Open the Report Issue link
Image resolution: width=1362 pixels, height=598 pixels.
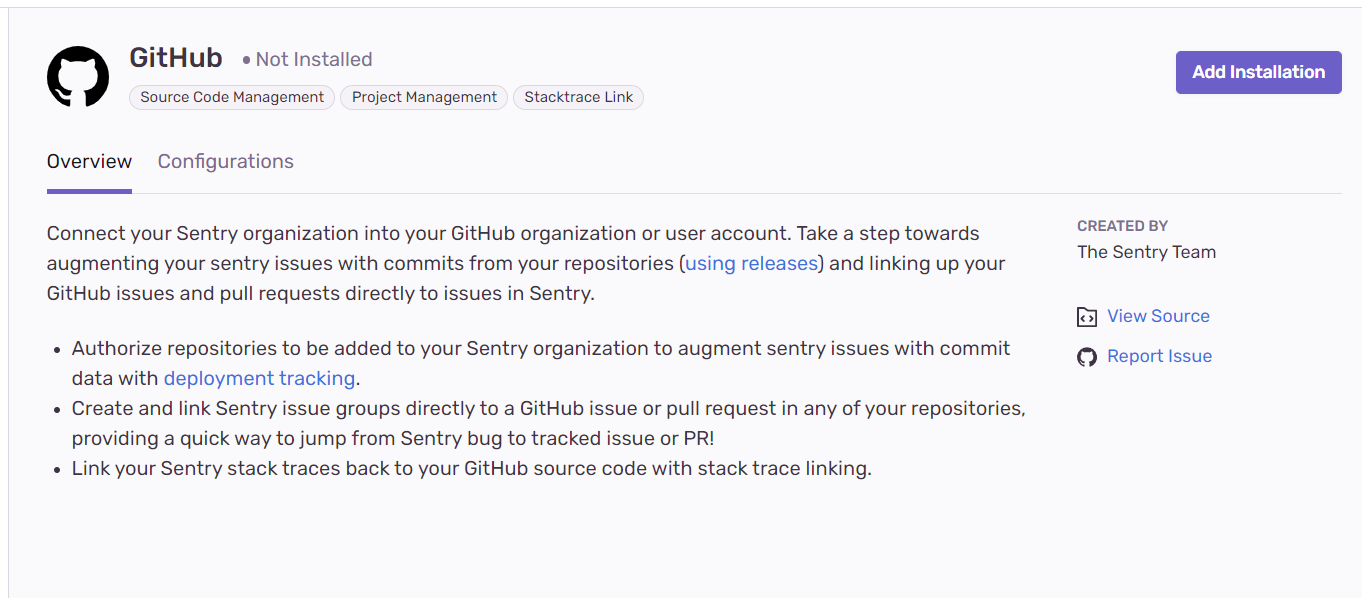[1159, 356]
